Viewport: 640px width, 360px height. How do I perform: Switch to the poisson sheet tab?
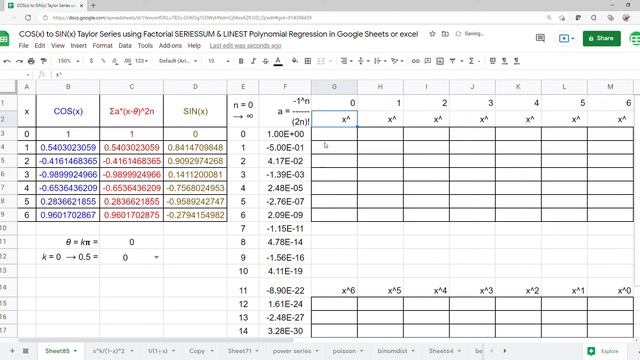click(x=344, y=351)
